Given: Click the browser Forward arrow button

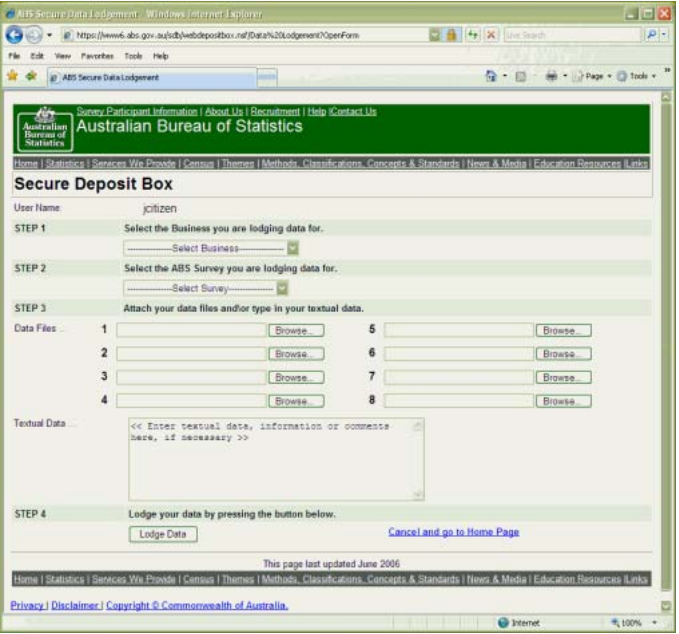Looking at the screenshot, I should click(34, 35).
